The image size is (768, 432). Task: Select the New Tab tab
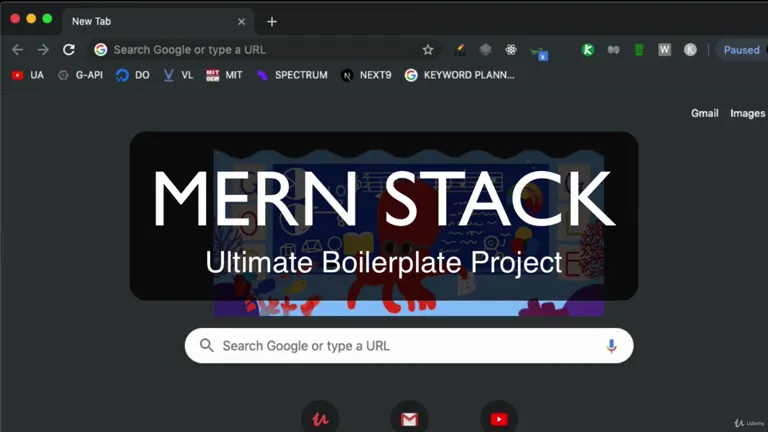coord(157,22)
